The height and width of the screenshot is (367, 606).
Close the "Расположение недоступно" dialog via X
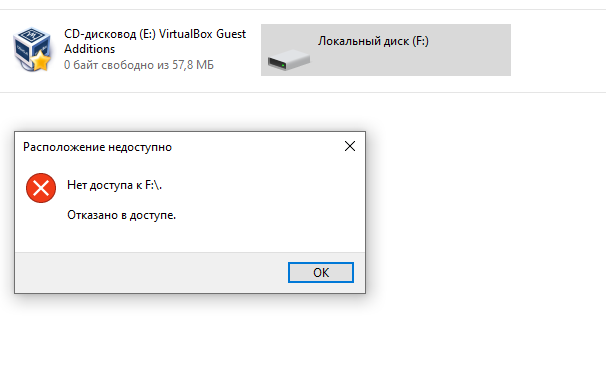(350, 146)
